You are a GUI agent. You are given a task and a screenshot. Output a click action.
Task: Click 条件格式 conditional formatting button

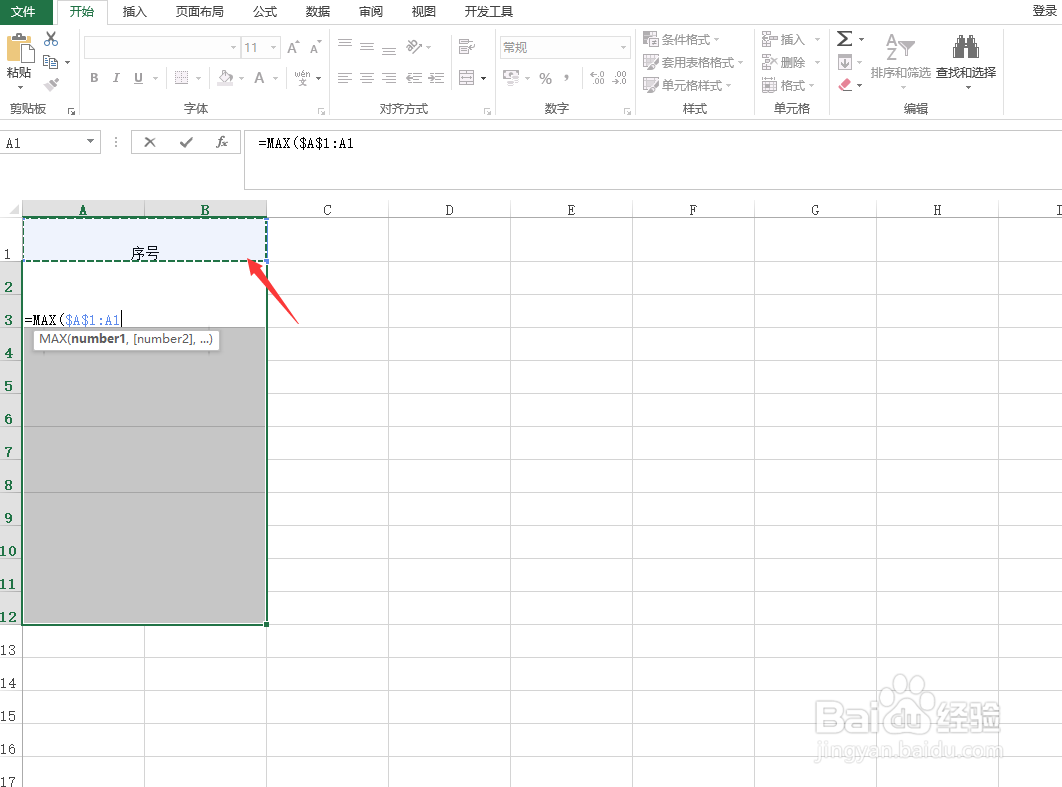[x=681, y=39]
